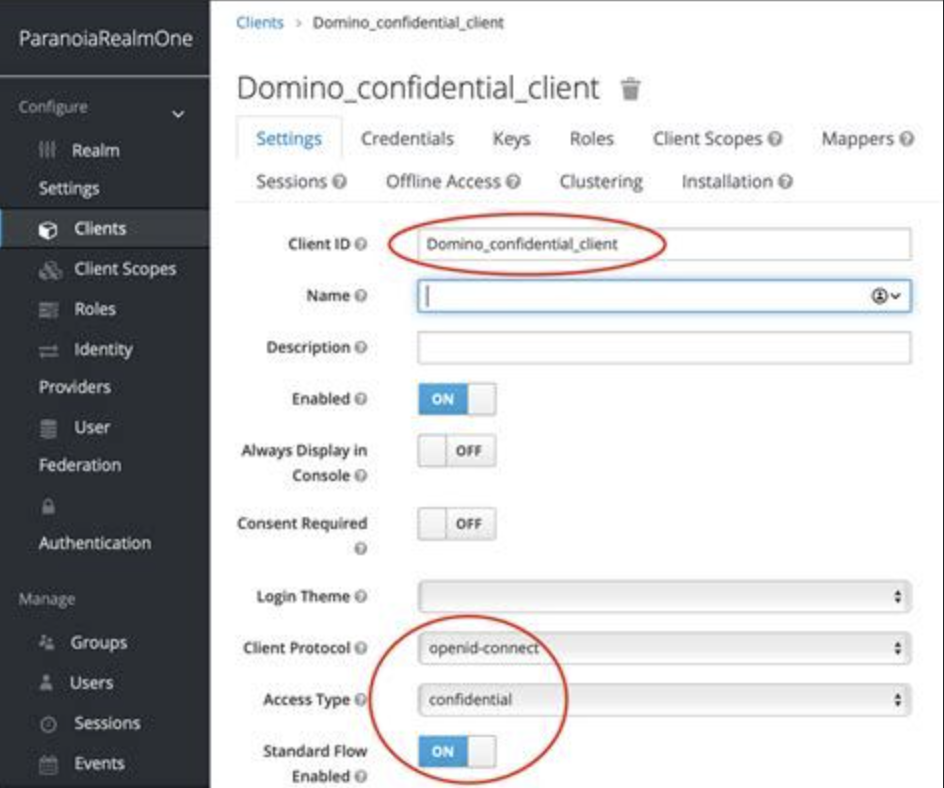Click the Authentication lock icon in sidebar

point(46,507)
